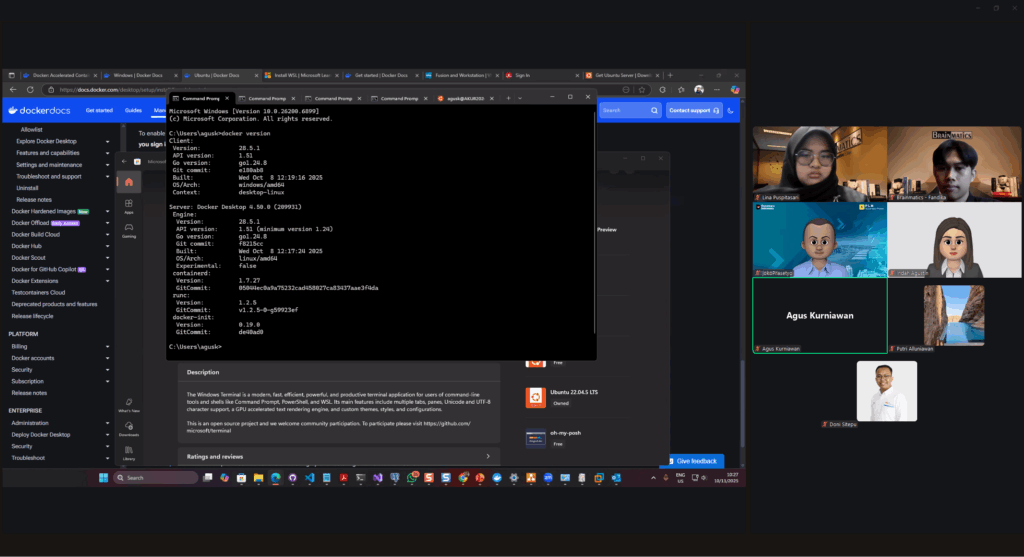Open the Apps section in Microsoft Store

(x=129, y=207)
